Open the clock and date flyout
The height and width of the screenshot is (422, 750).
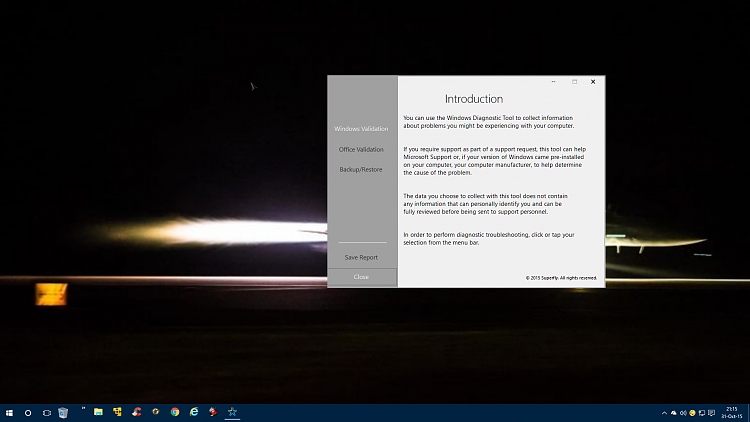[x=732, y=413]
